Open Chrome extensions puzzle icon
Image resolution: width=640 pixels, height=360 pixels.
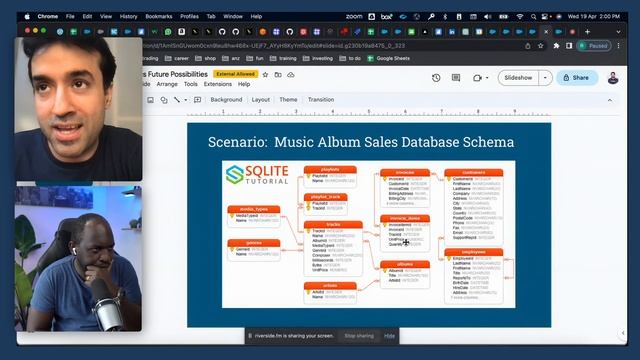(556, 46)
